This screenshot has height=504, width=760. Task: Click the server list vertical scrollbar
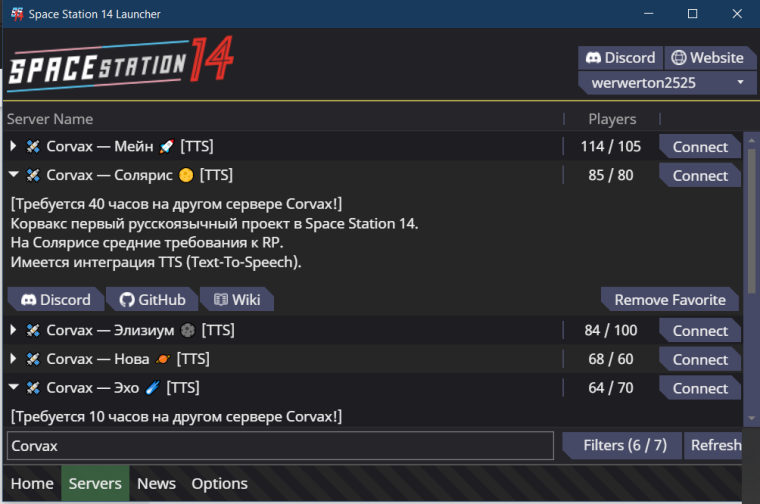click(x=751, y=221)
